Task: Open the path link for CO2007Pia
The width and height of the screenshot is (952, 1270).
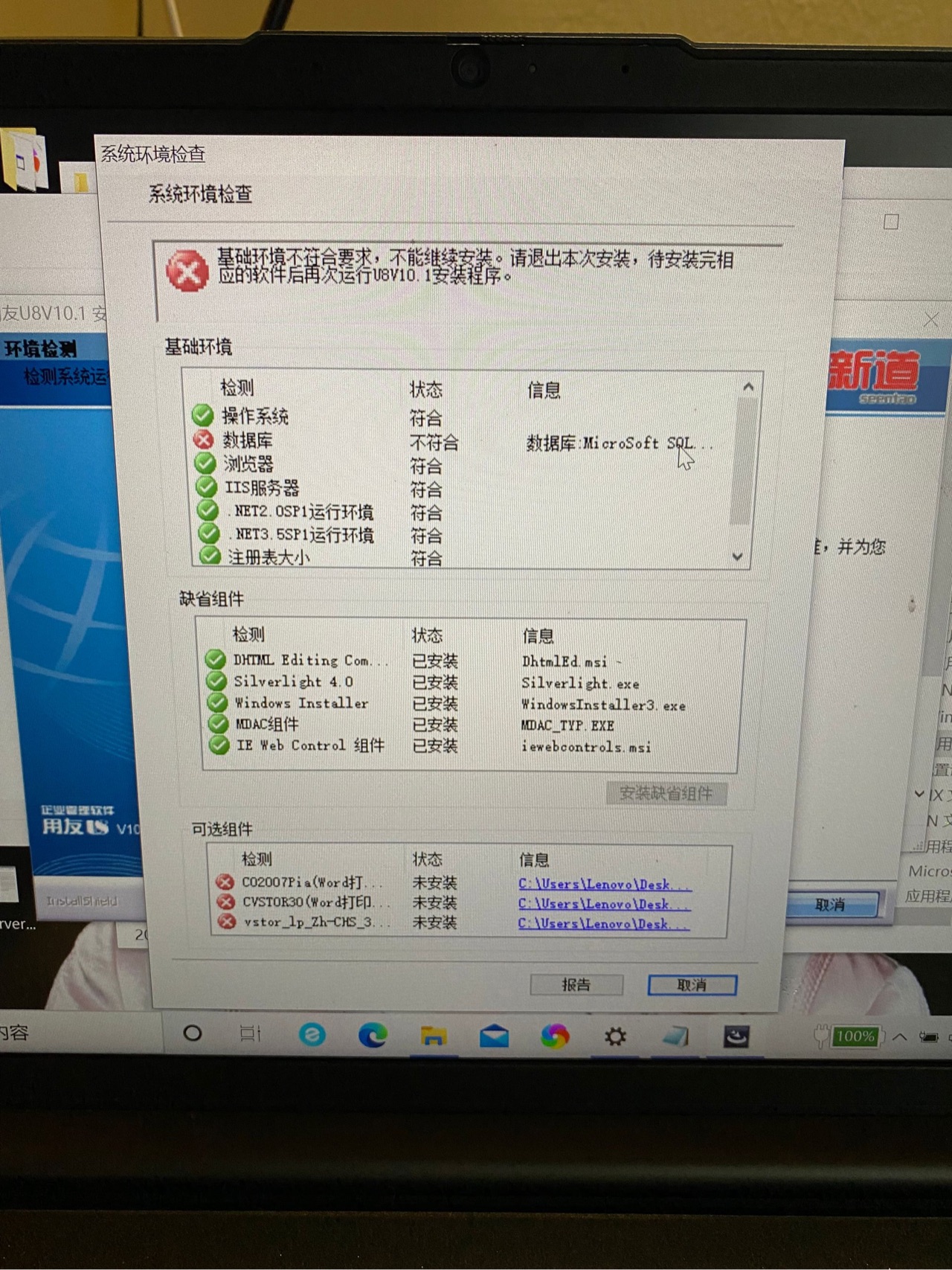Action: pyautogui.click(x=605, y=884)
